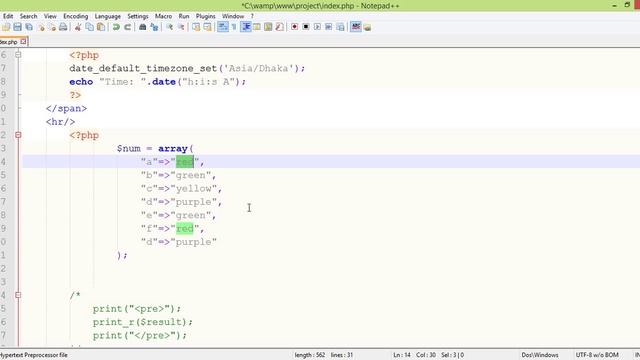The height and width of the screenshot is (360, 640).
Task: Undo the last edit
Action: pyautogui.click(x=116, y=27)
